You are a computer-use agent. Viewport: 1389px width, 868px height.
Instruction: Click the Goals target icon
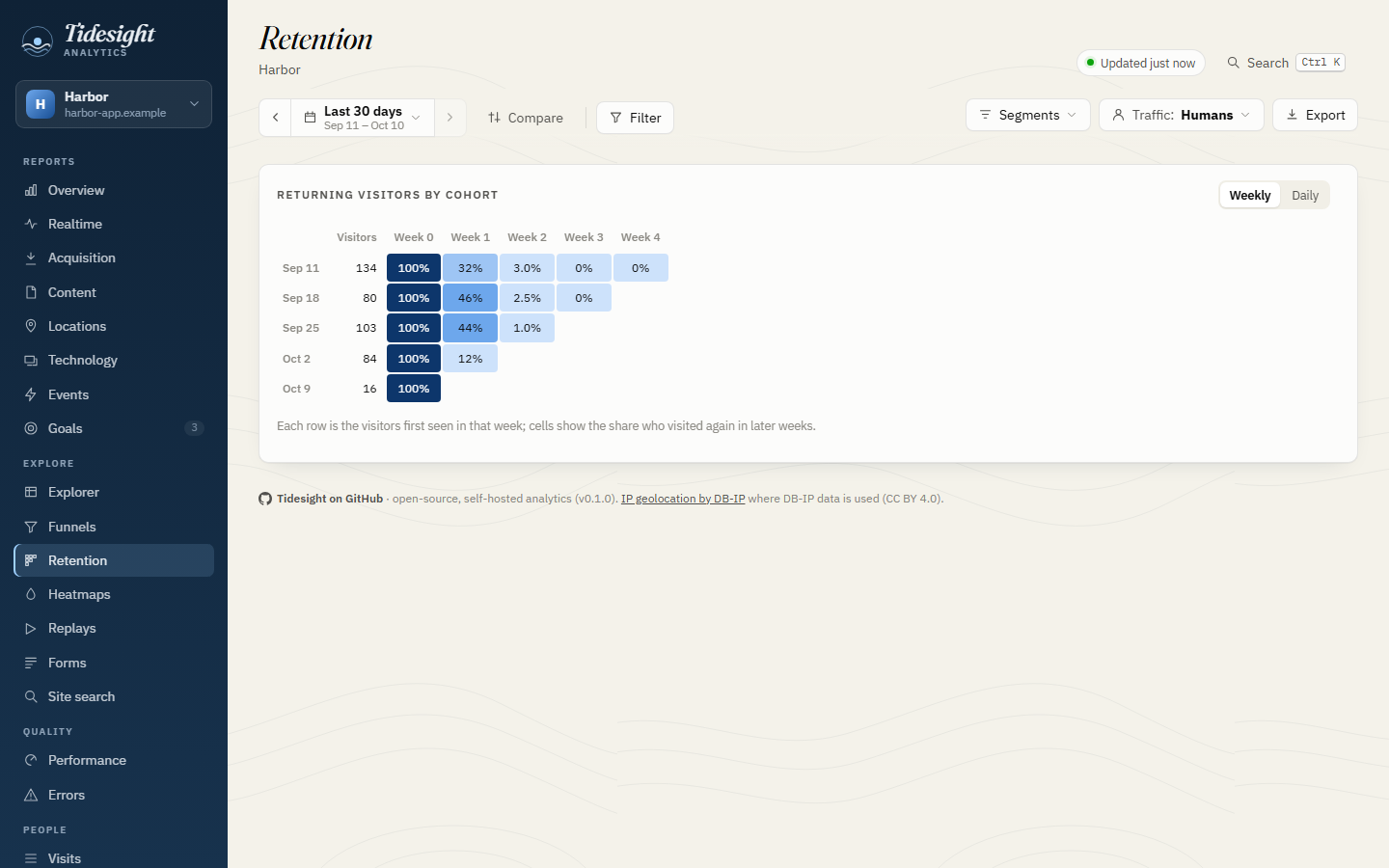[x=31, y=428]
